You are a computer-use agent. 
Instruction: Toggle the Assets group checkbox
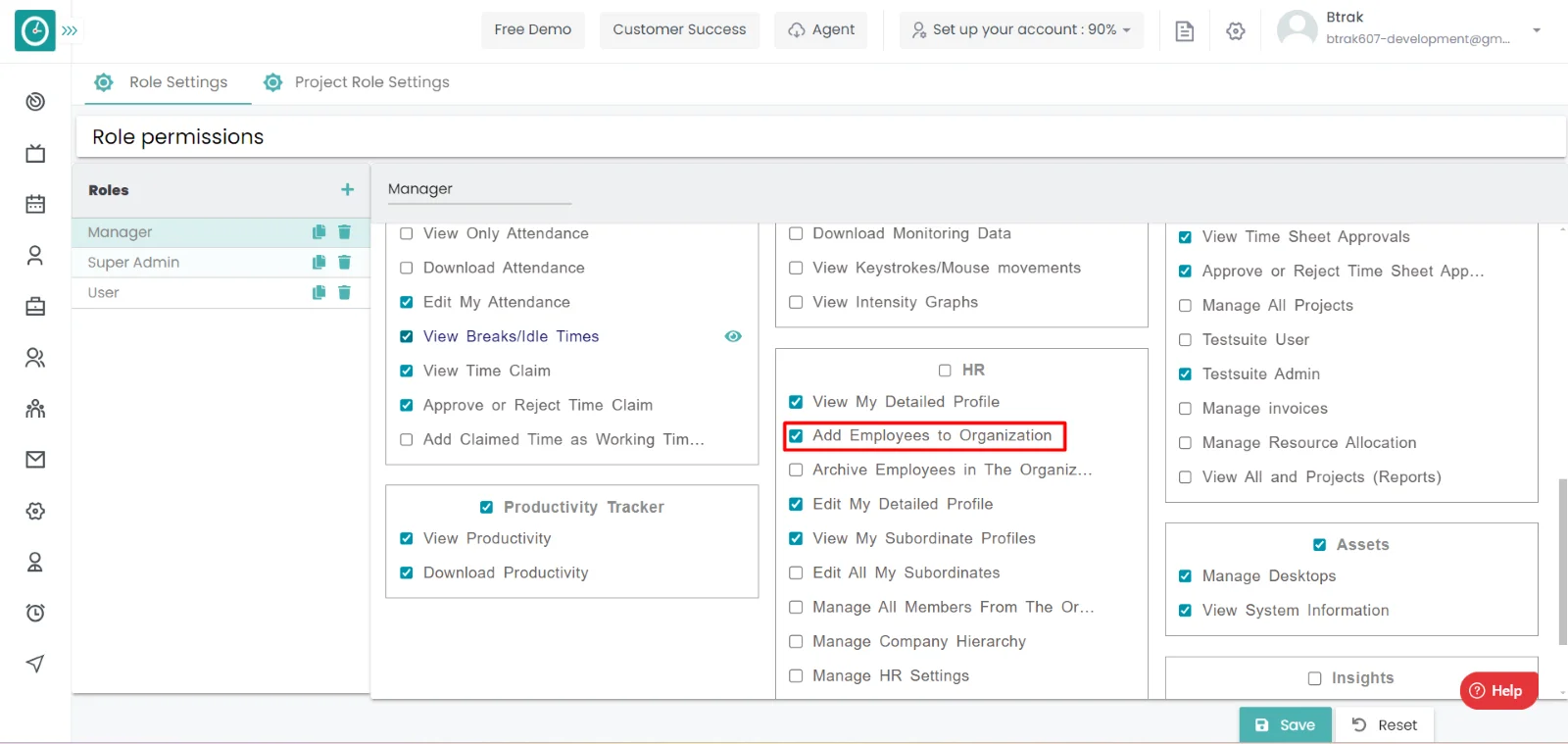1319,545
